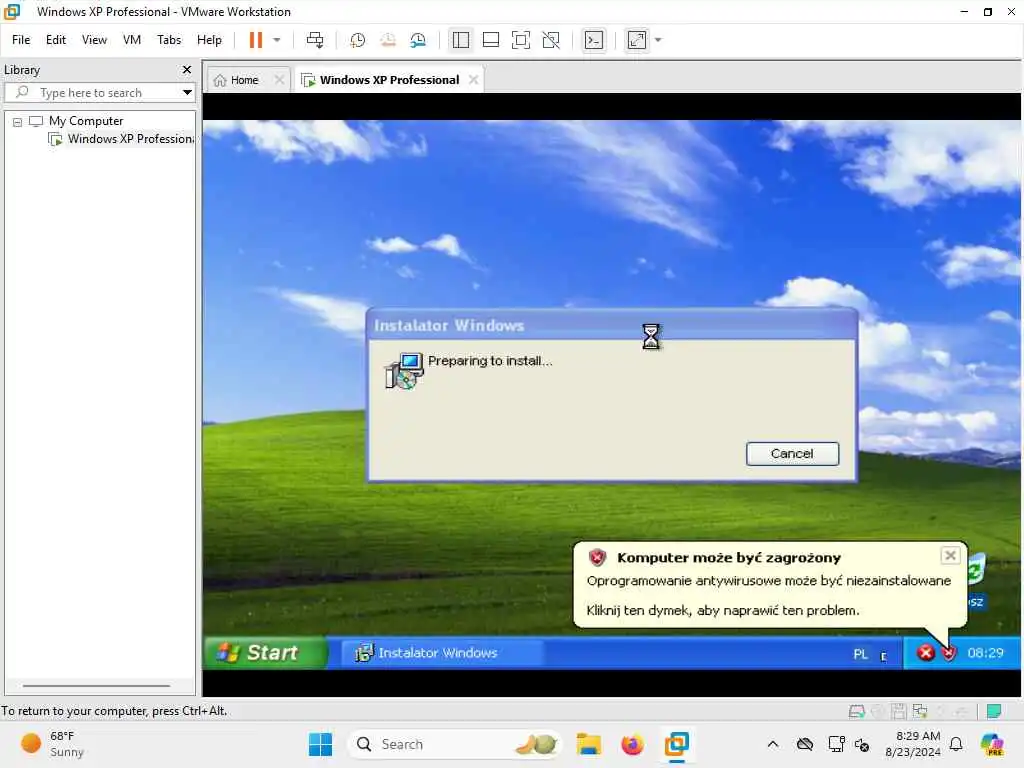Open the console view icon
This screenshot has width=1024, height=768.
click(x=594, y=40)
